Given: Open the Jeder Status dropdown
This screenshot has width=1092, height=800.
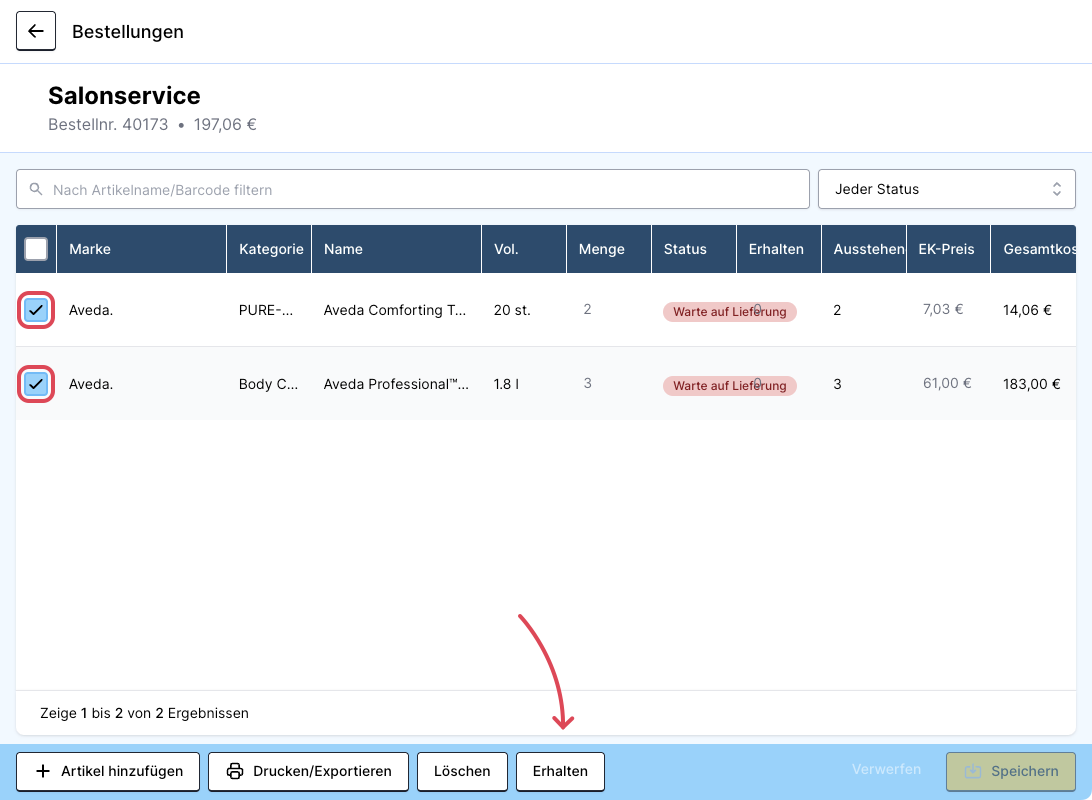Looking at the screenshot, I should pos(946,189).
